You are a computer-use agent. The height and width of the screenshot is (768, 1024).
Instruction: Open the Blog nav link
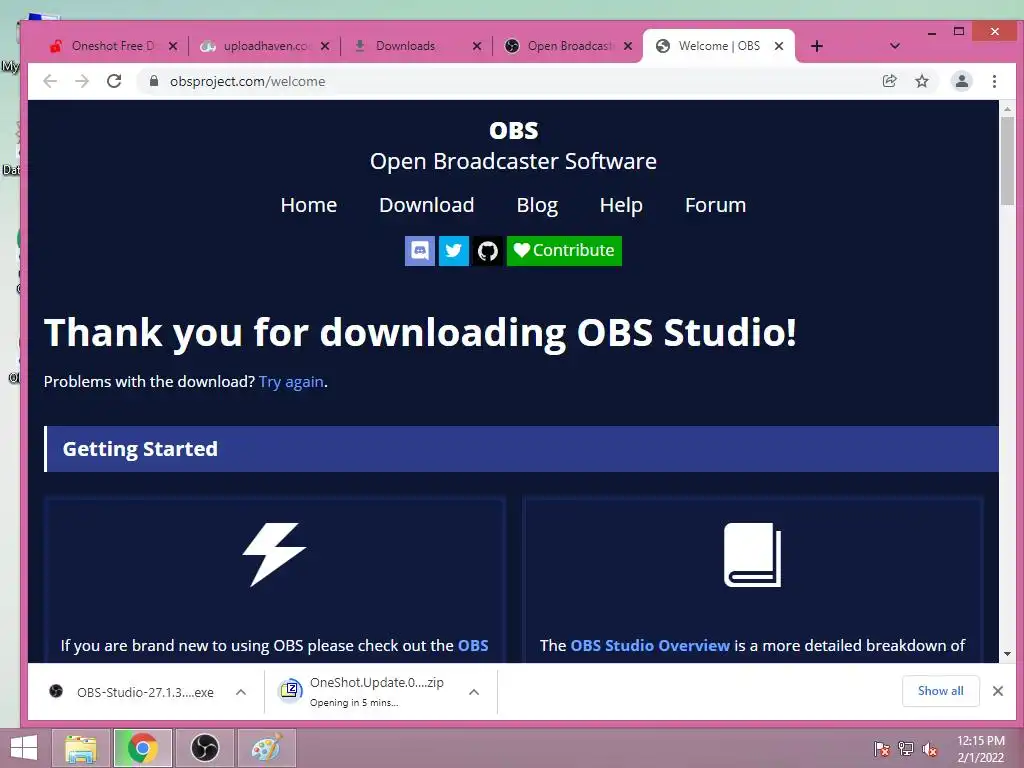537,205
